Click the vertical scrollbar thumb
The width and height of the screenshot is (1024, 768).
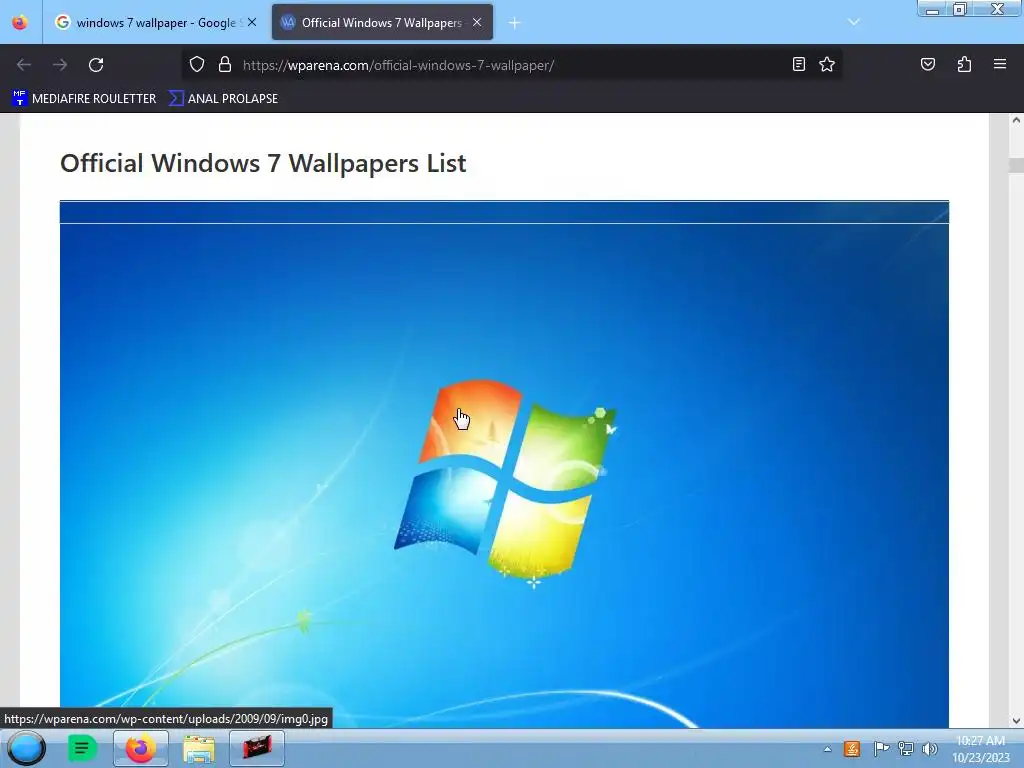coord(1016,165)
